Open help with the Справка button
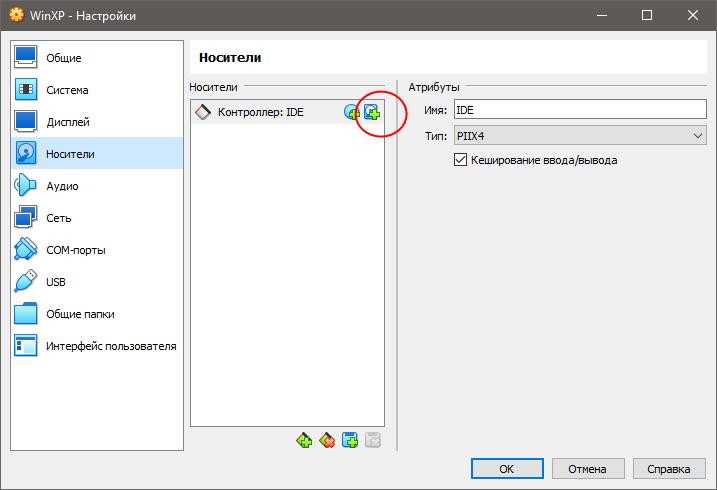 tap(669, 469)
